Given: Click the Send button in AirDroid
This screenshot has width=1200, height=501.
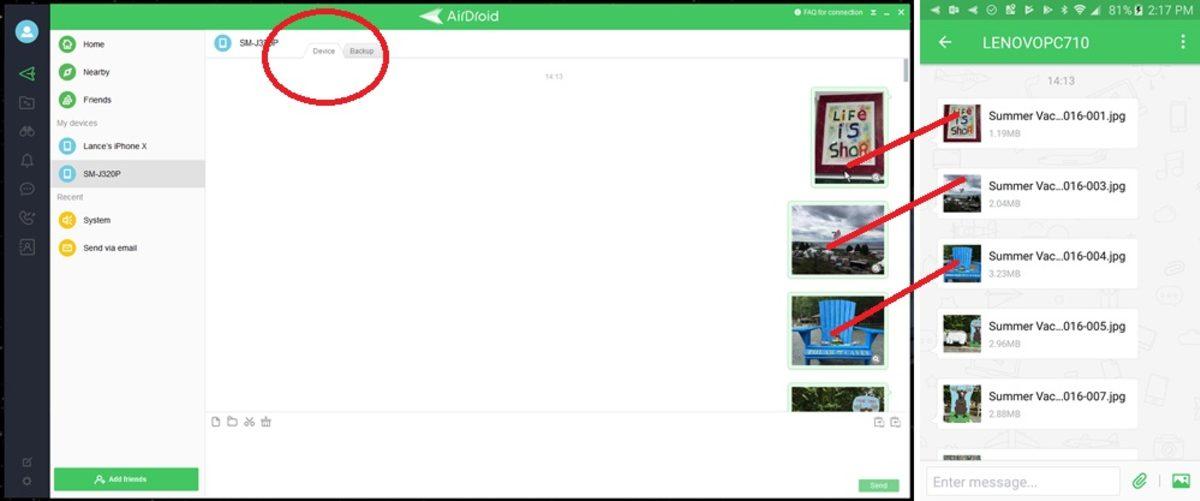Looking at the screenshot, I should click(878, 485).
